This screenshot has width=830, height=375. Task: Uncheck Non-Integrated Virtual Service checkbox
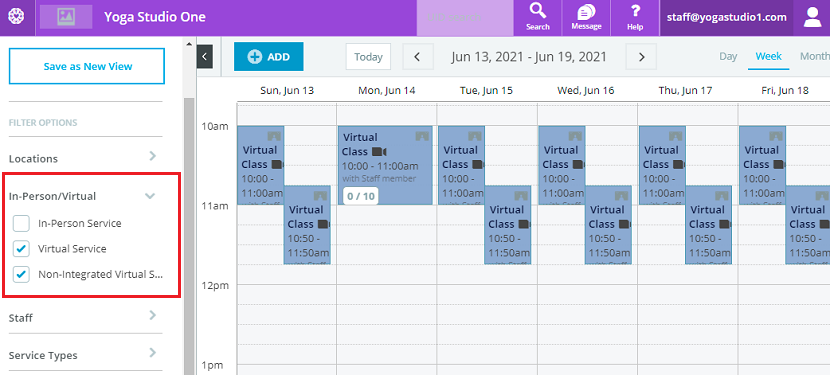(21, 274)
